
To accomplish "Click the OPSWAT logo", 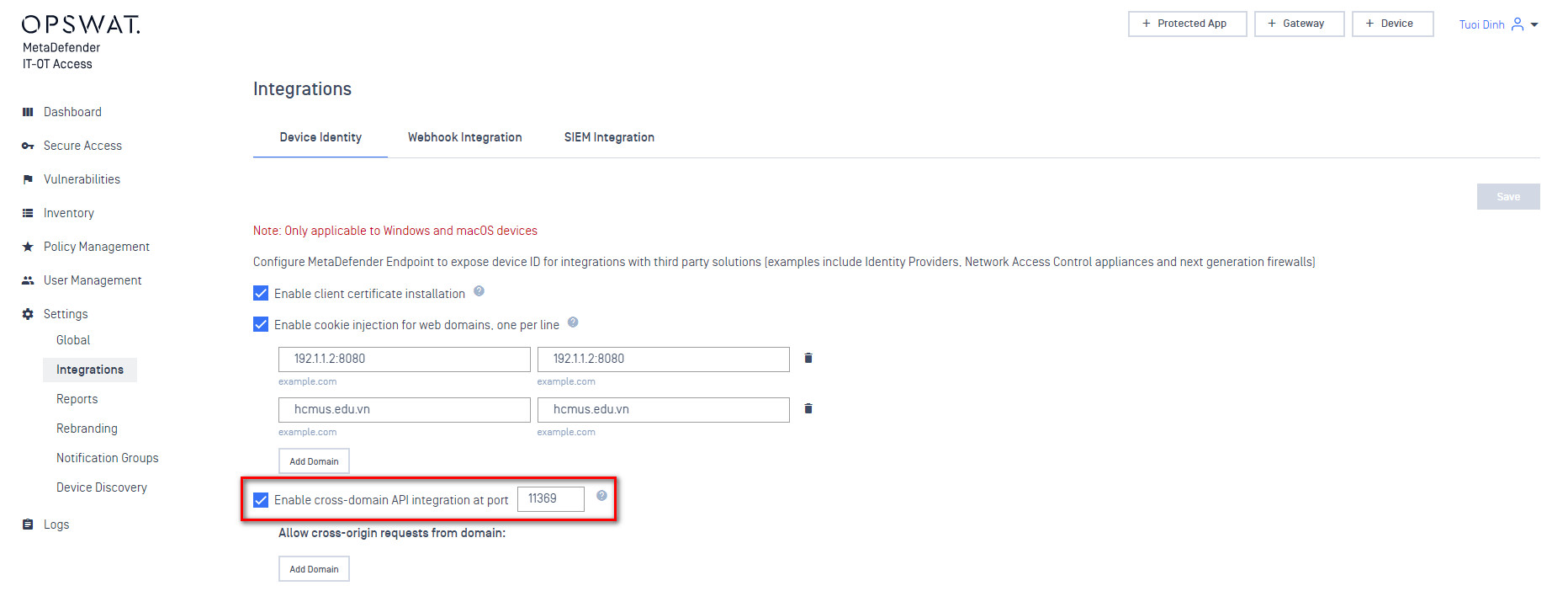I will [x=81, y=24].
